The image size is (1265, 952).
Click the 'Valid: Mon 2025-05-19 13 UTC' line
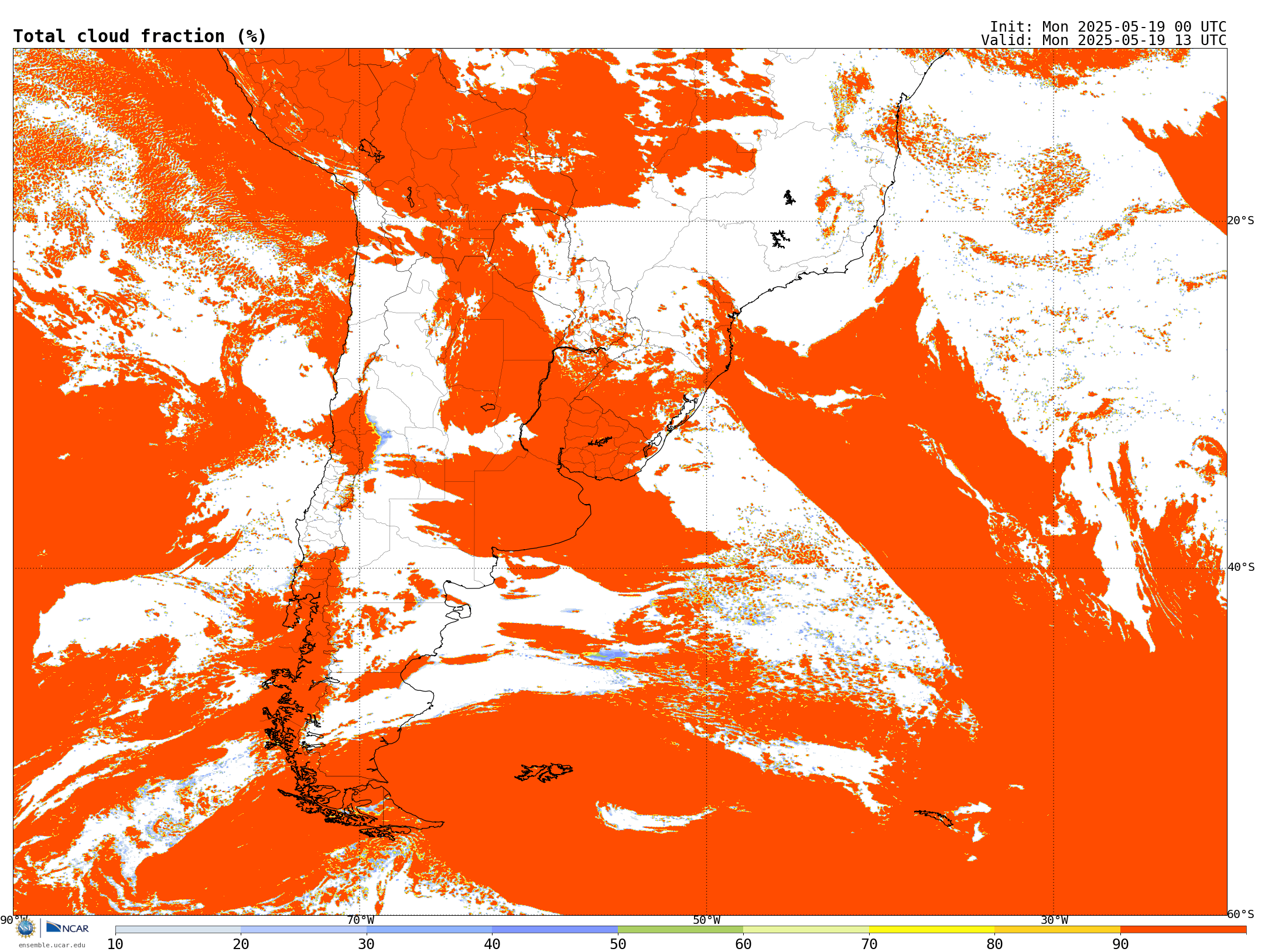tap(1104, 40)
